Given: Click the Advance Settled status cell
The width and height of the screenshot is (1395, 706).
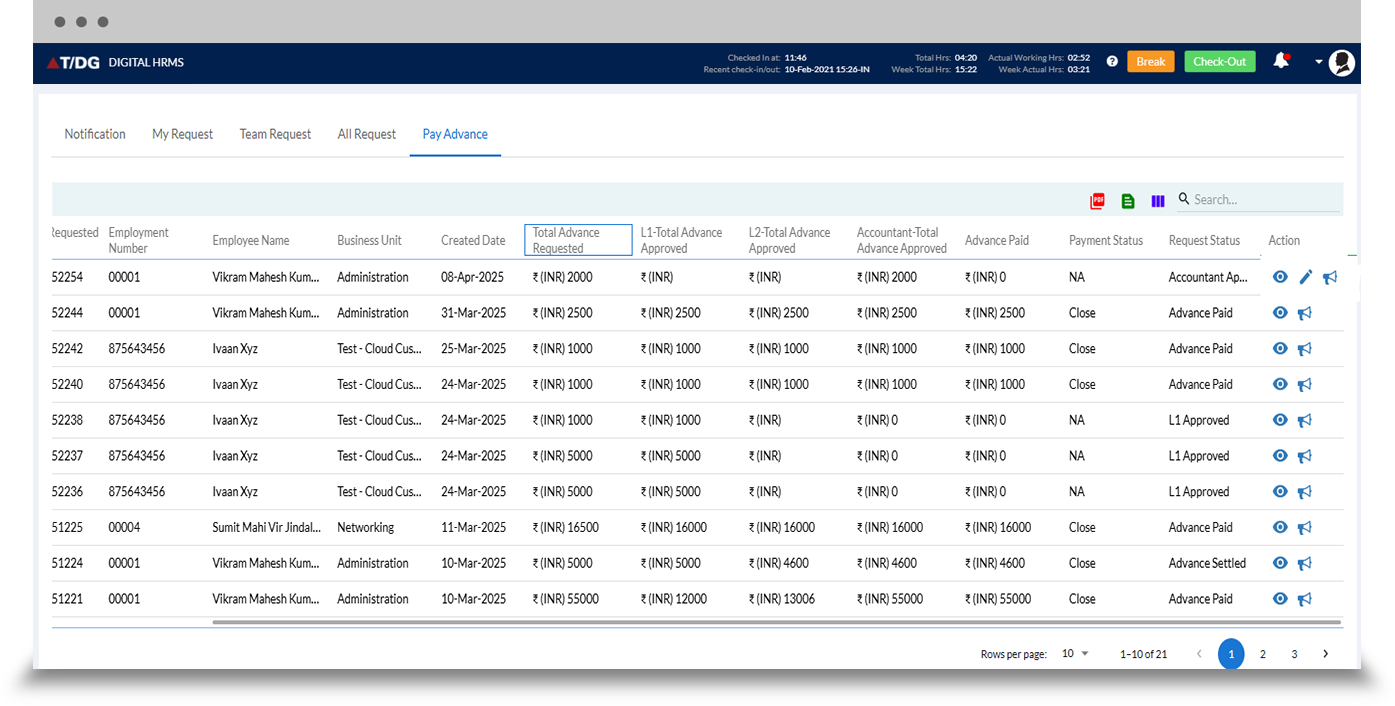Looking at the screenshot, I should (x=1207, y=563).
